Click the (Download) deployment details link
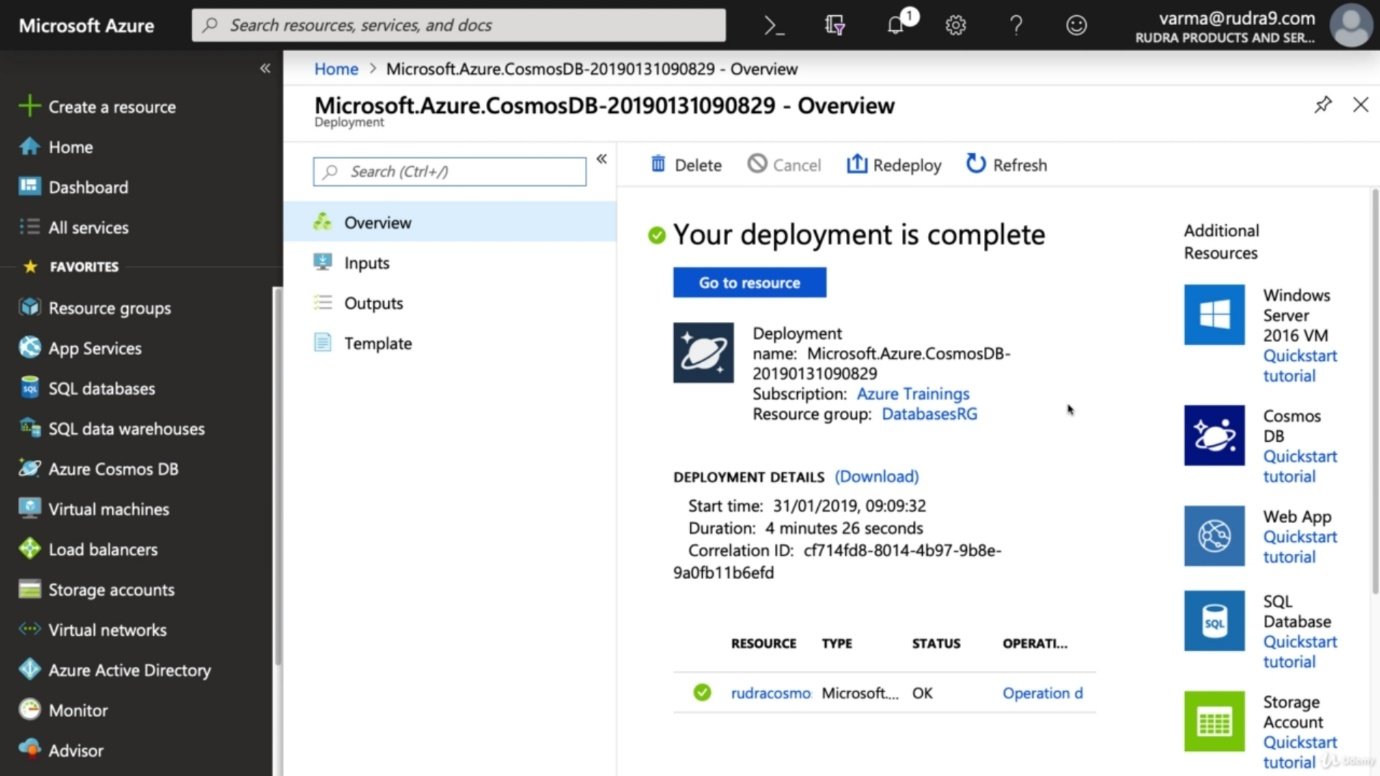This screenshot has width=1380, height=776. (x=877, y=476)
